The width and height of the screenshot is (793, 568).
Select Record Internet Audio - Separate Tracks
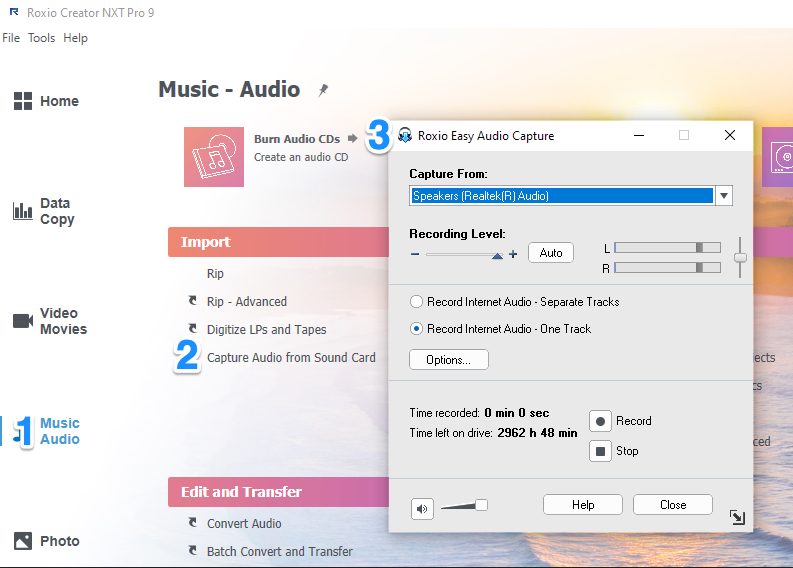[514, 302]
